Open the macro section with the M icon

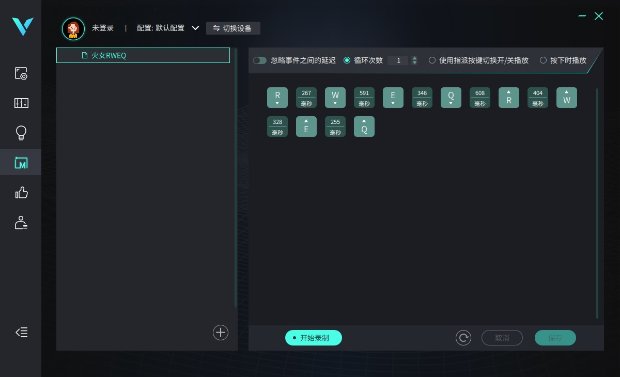pos(21,163)
